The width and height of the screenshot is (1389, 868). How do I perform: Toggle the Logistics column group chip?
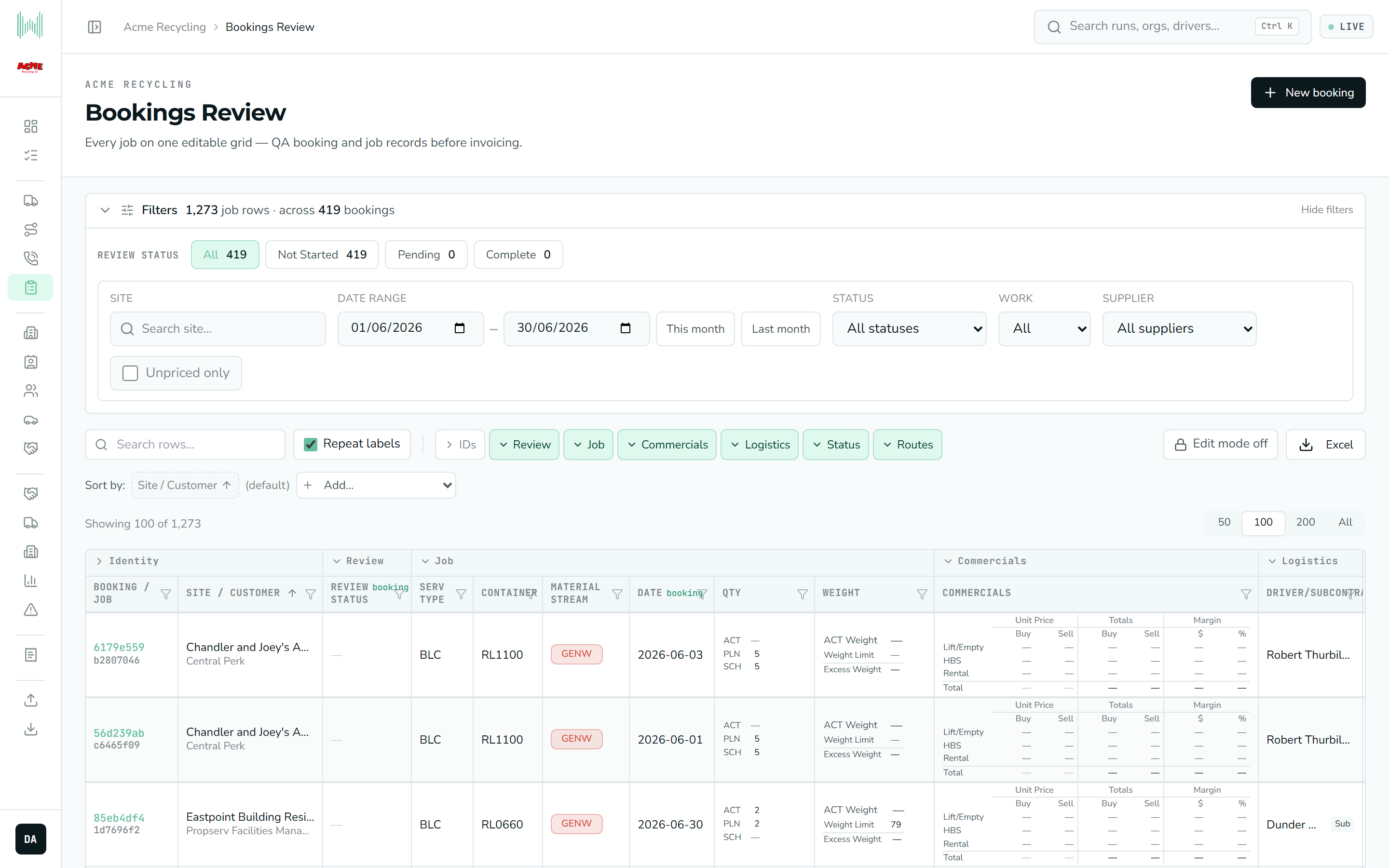pyautogui.click(x=760, y=445)
